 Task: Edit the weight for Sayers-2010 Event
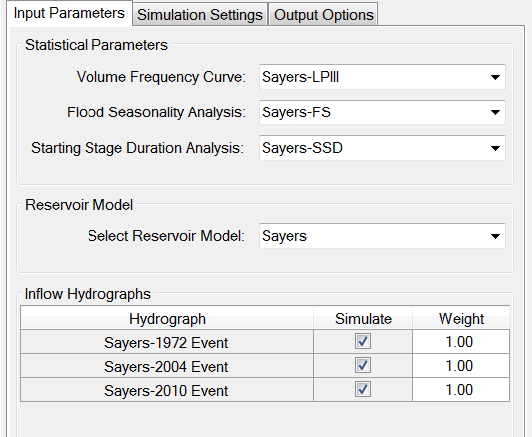point(461,390)
